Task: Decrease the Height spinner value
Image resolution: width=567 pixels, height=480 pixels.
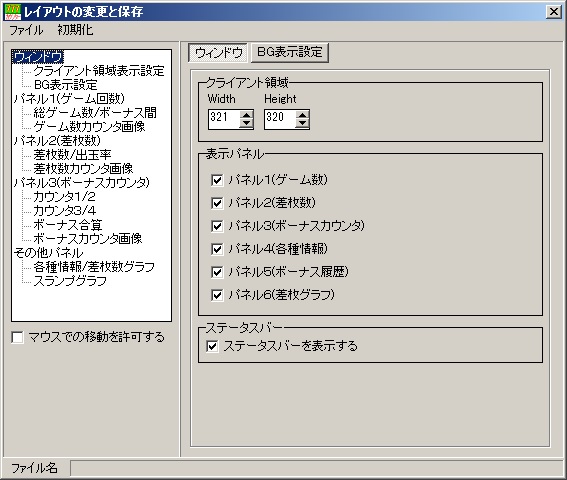Action: pyautogui.click(x=302, y=124)
